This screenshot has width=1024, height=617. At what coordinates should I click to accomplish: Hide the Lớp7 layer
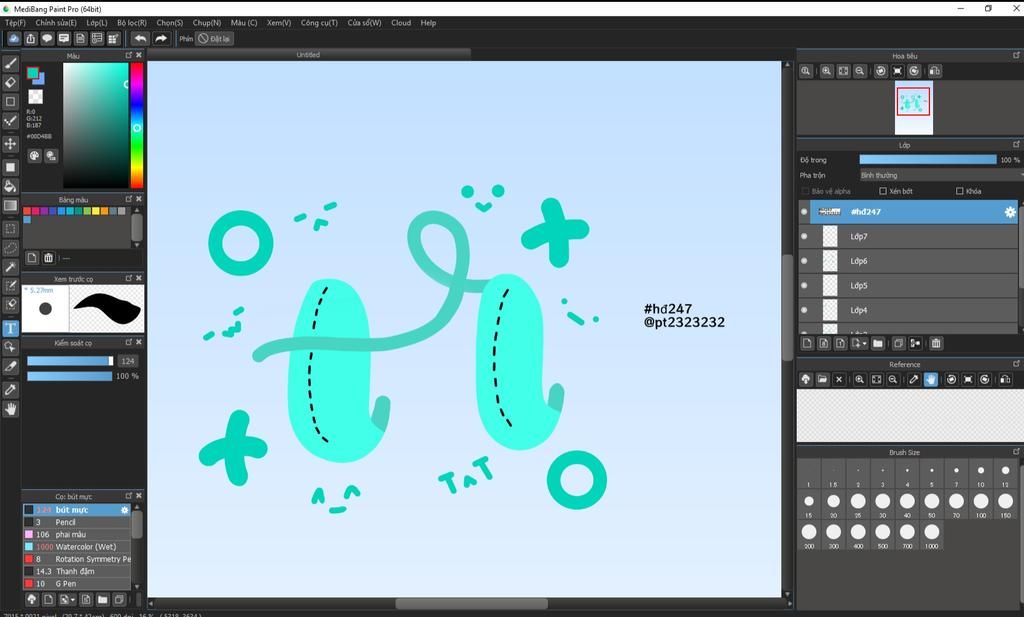point(804,236)
